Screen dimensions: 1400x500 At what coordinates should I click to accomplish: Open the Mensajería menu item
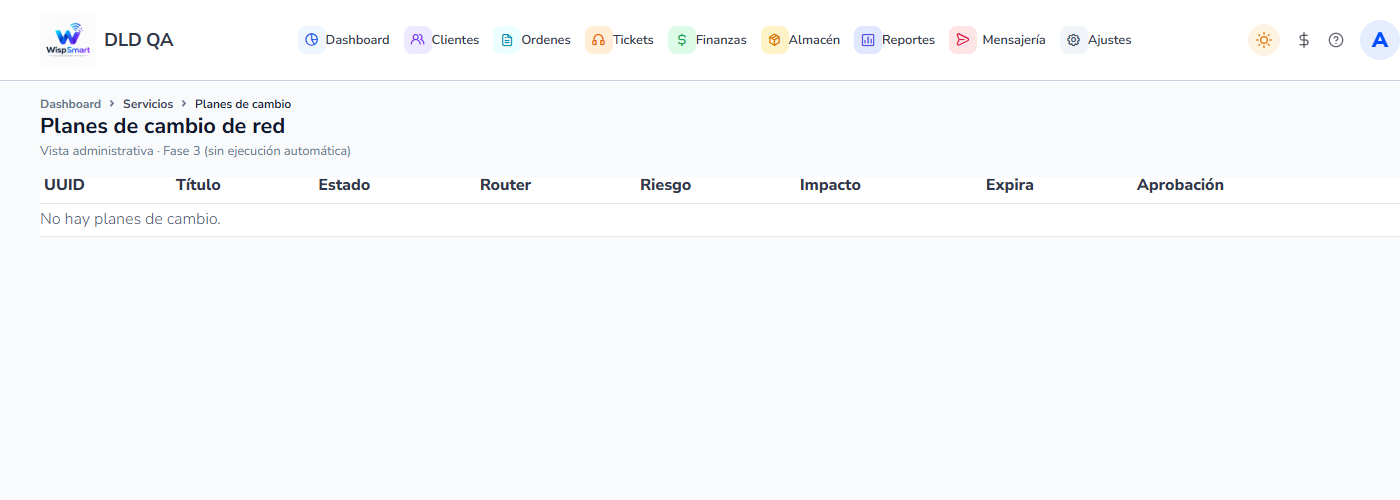[x=998, y=40]
